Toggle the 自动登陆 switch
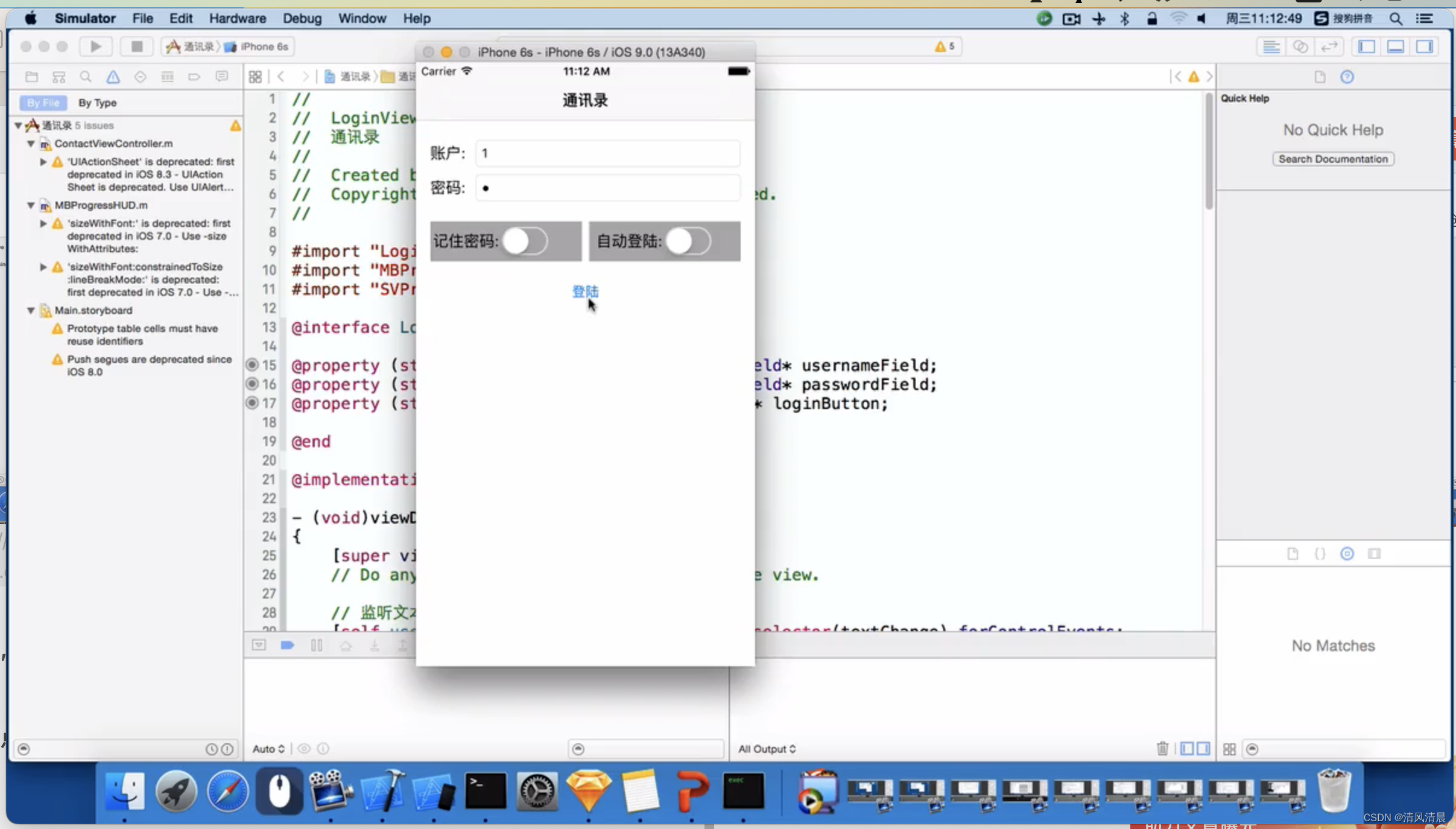The width and height of the screenshot is (1456, 829). [x=689, y=241]
